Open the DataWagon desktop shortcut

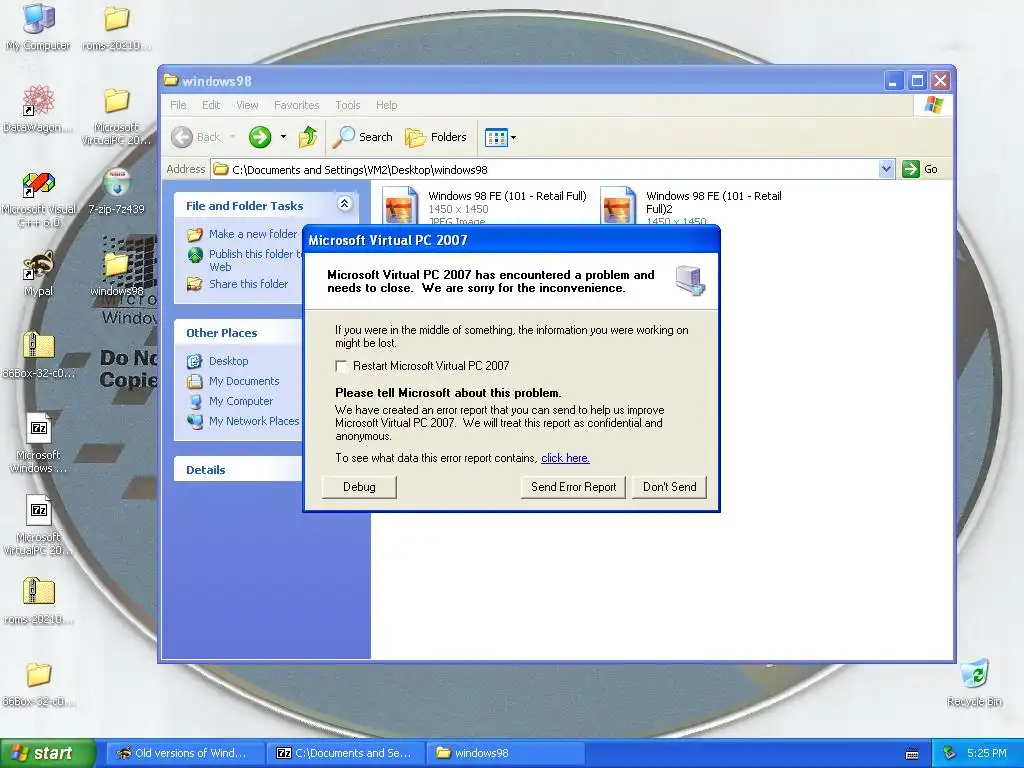click(x=39, y=108)
